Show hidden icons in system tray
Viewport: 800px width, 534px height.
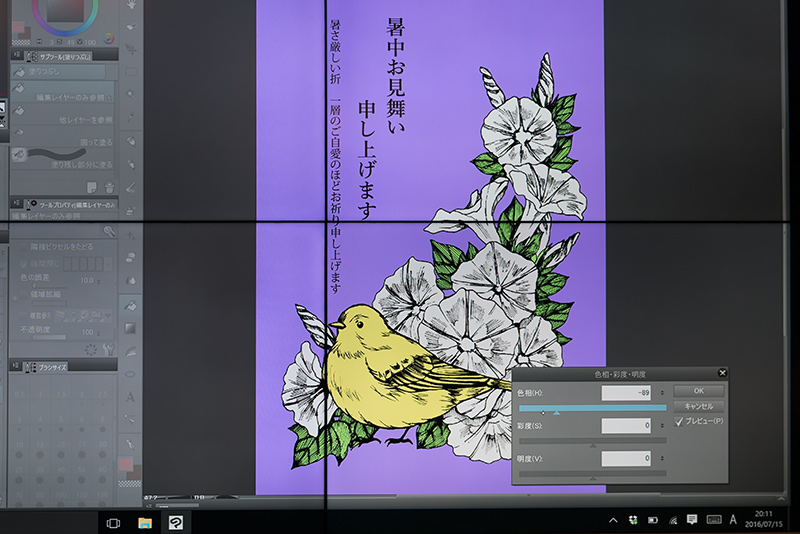pyautogui.click(x=613, y=520)
